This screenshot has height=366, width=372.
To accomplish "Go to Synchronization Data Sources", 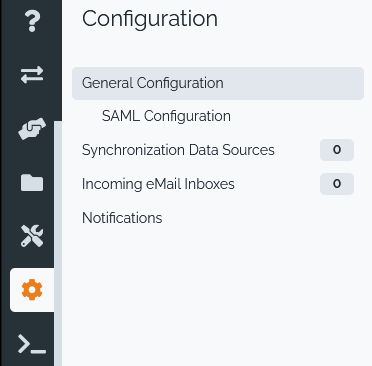I will [x=178, y=150].
